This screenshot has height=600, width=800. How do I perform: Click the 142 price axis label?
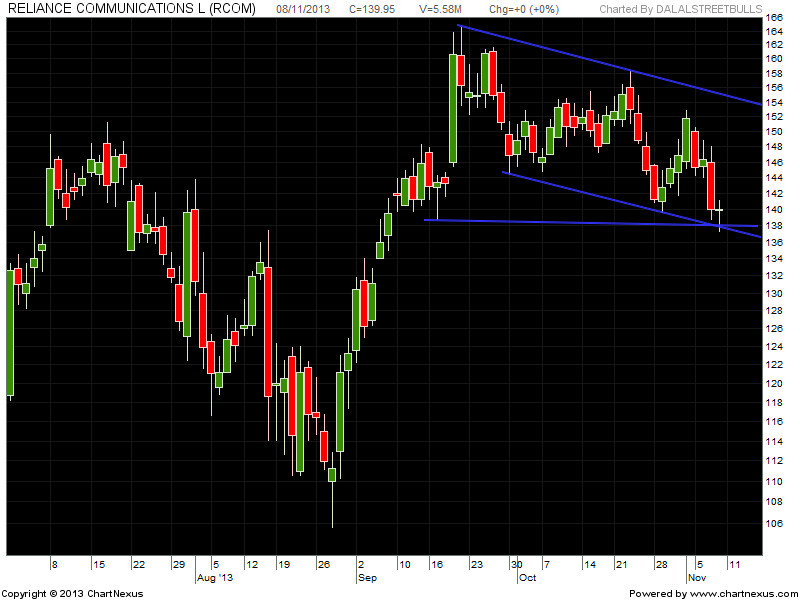click(x=774, y=194)
